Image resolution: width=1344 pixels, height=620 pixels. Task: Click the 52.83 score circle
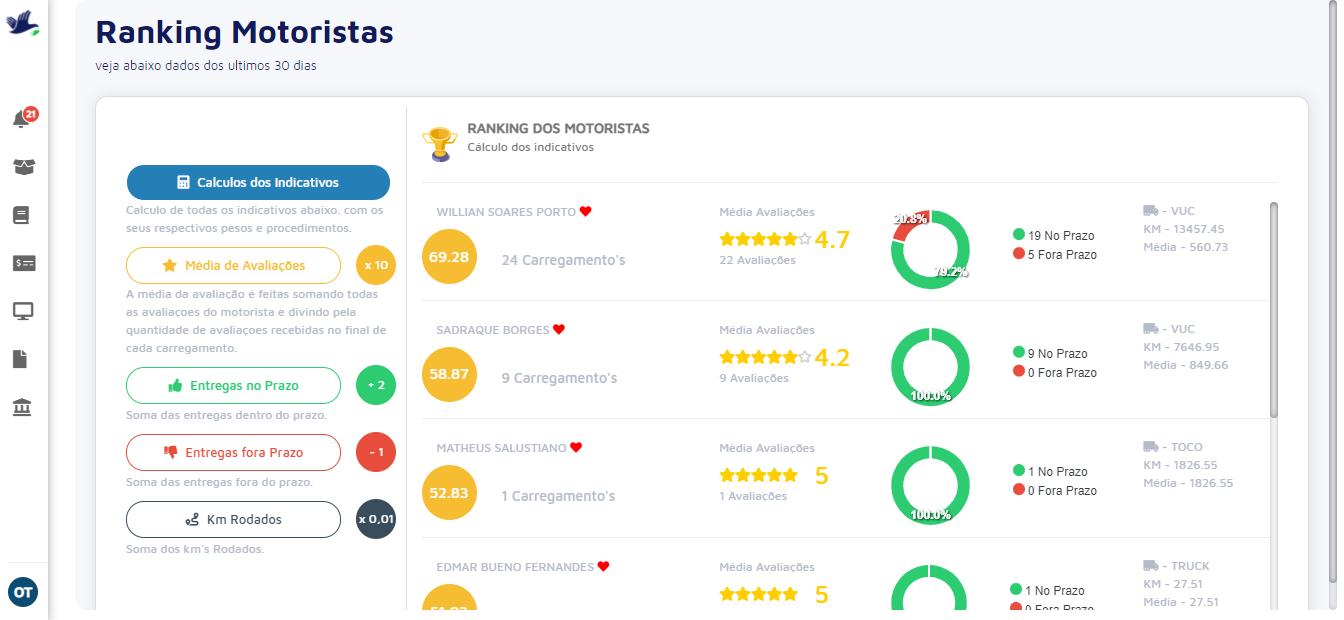(x=449, y=493)
